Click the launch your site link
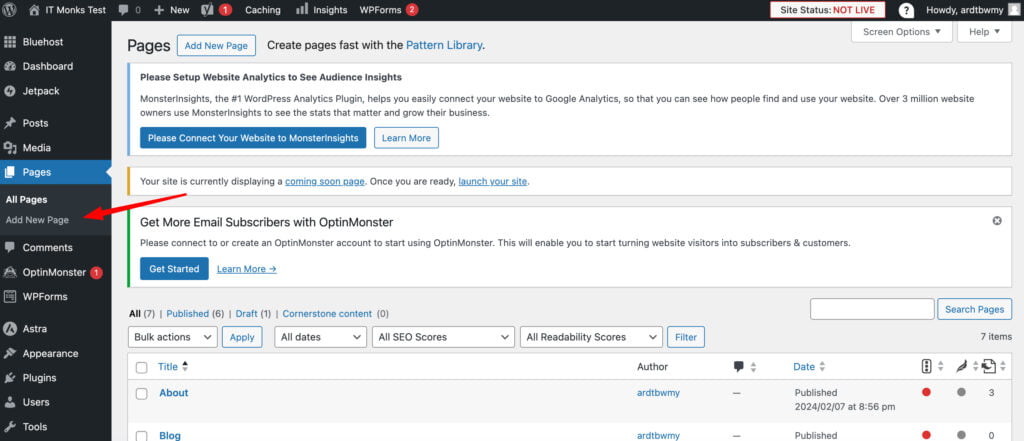The width and height of the screenshot is (1024, 441). click(x=492, y=182)
